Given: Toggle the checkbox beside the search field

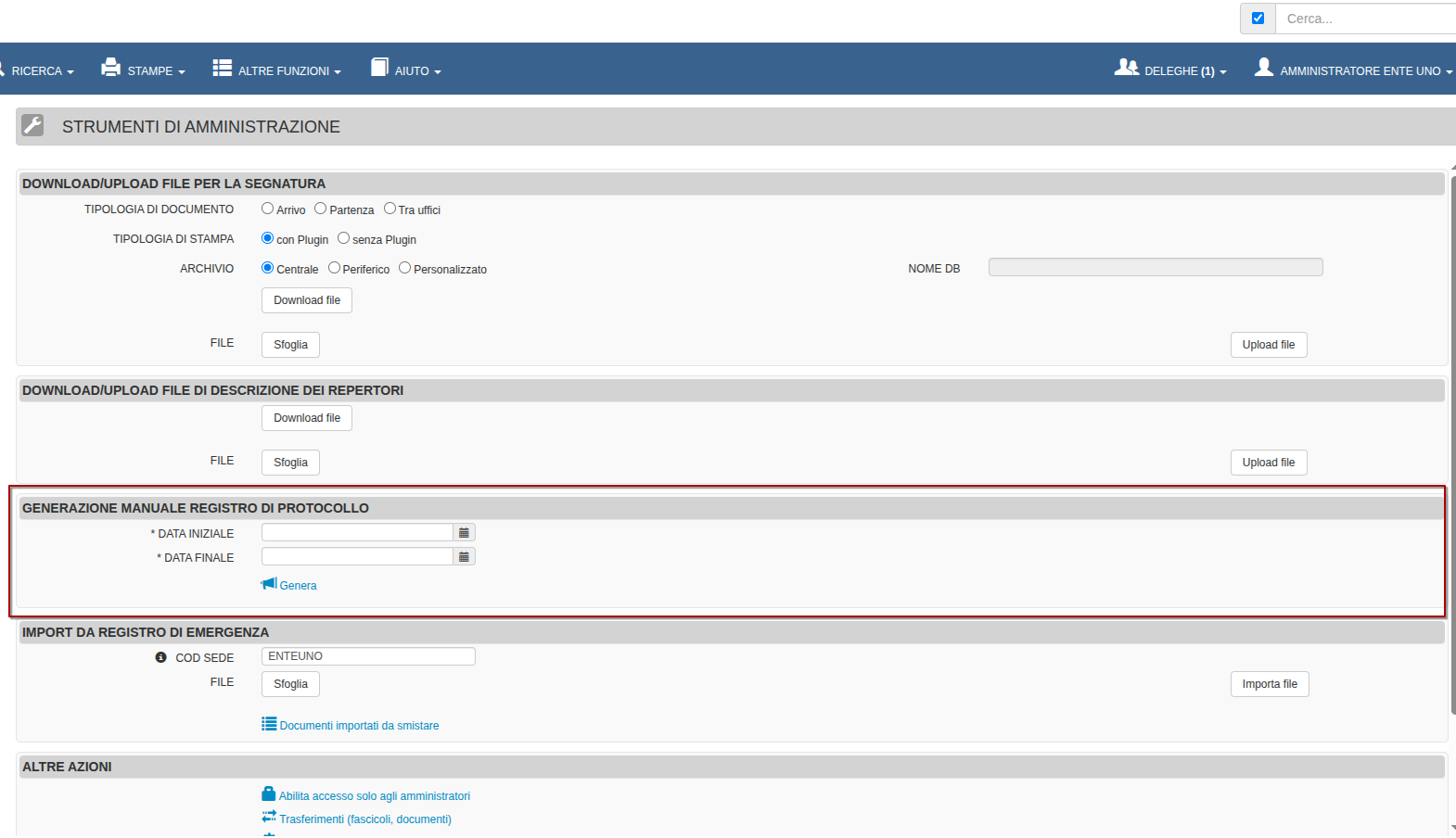Looking at the screenshot, I should (x=1258, y=19).
